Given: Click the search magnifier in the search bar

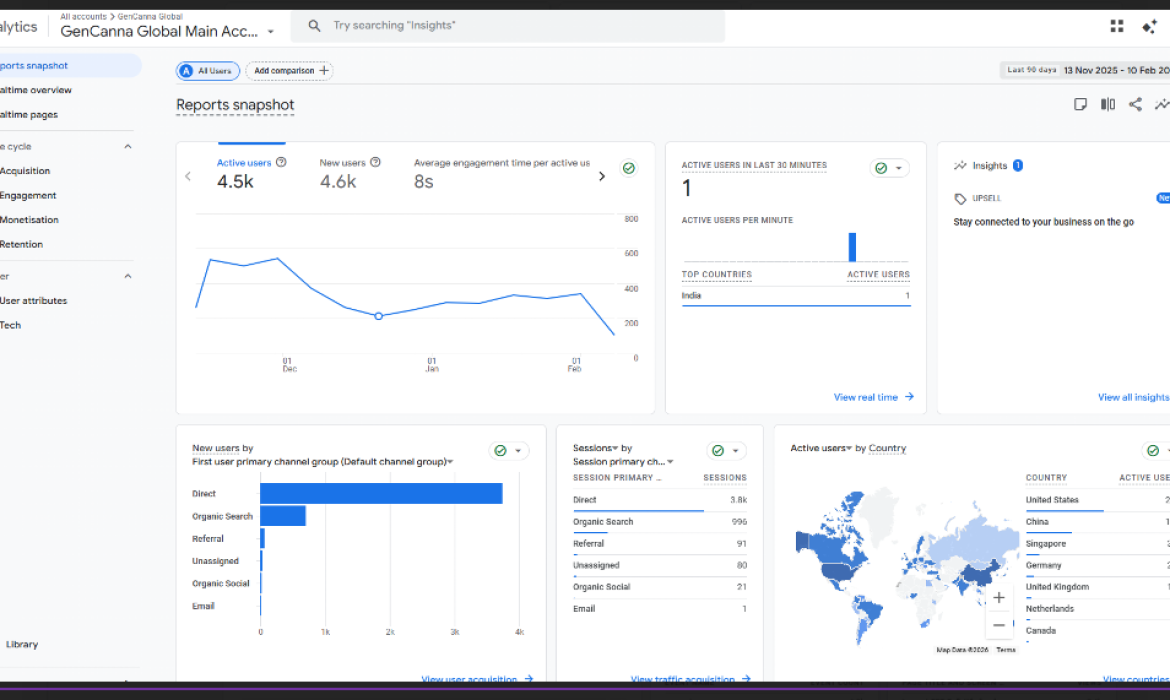Looking at the screenshot, I should point(314,25).
